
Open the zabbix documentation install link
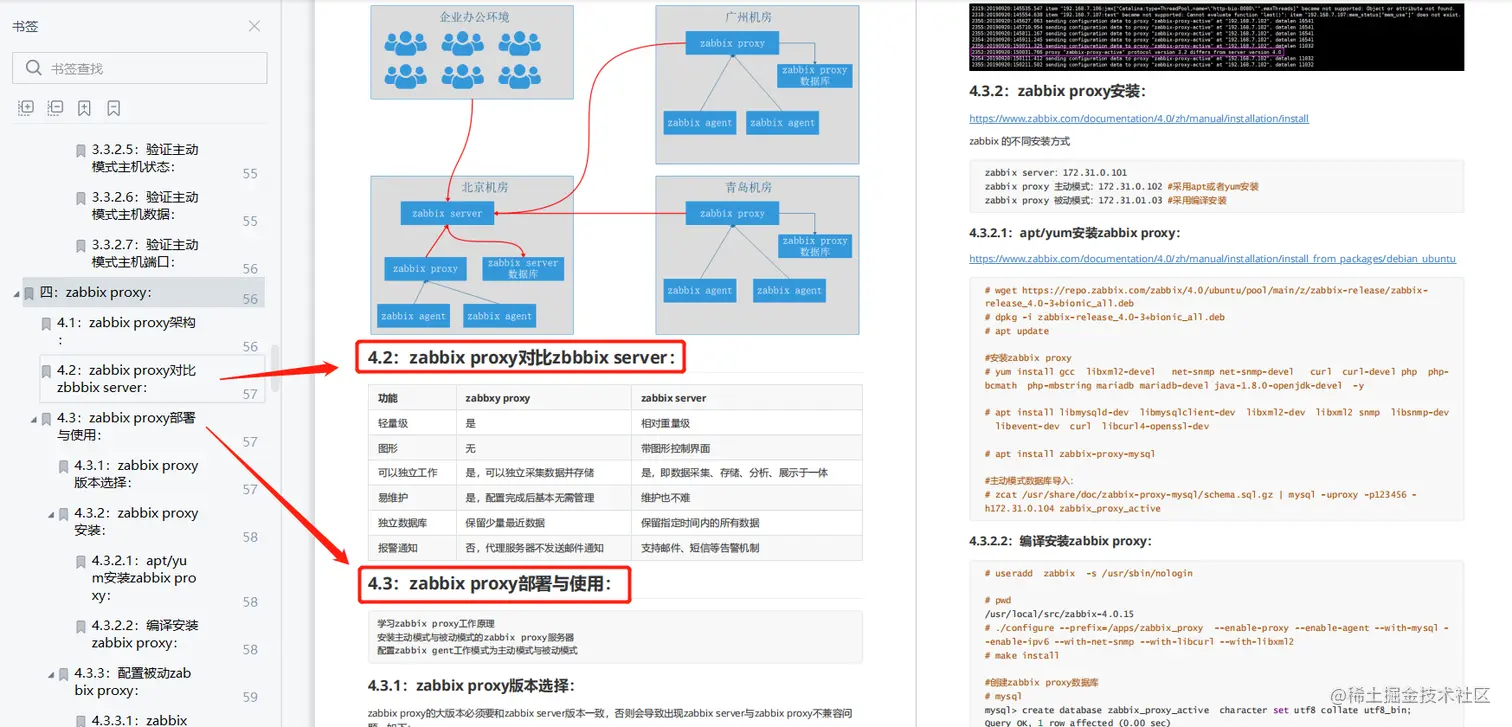pos(1139,118)
